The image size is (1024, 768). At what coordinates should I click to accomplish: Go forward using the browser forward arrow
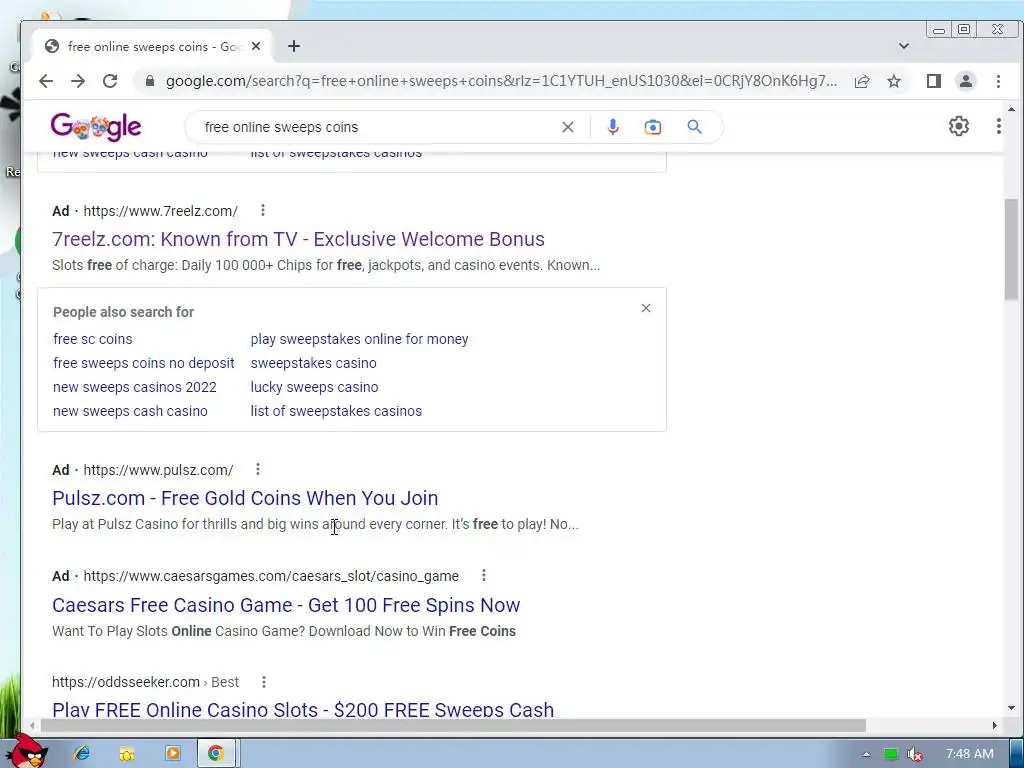[x=78, y=81]
